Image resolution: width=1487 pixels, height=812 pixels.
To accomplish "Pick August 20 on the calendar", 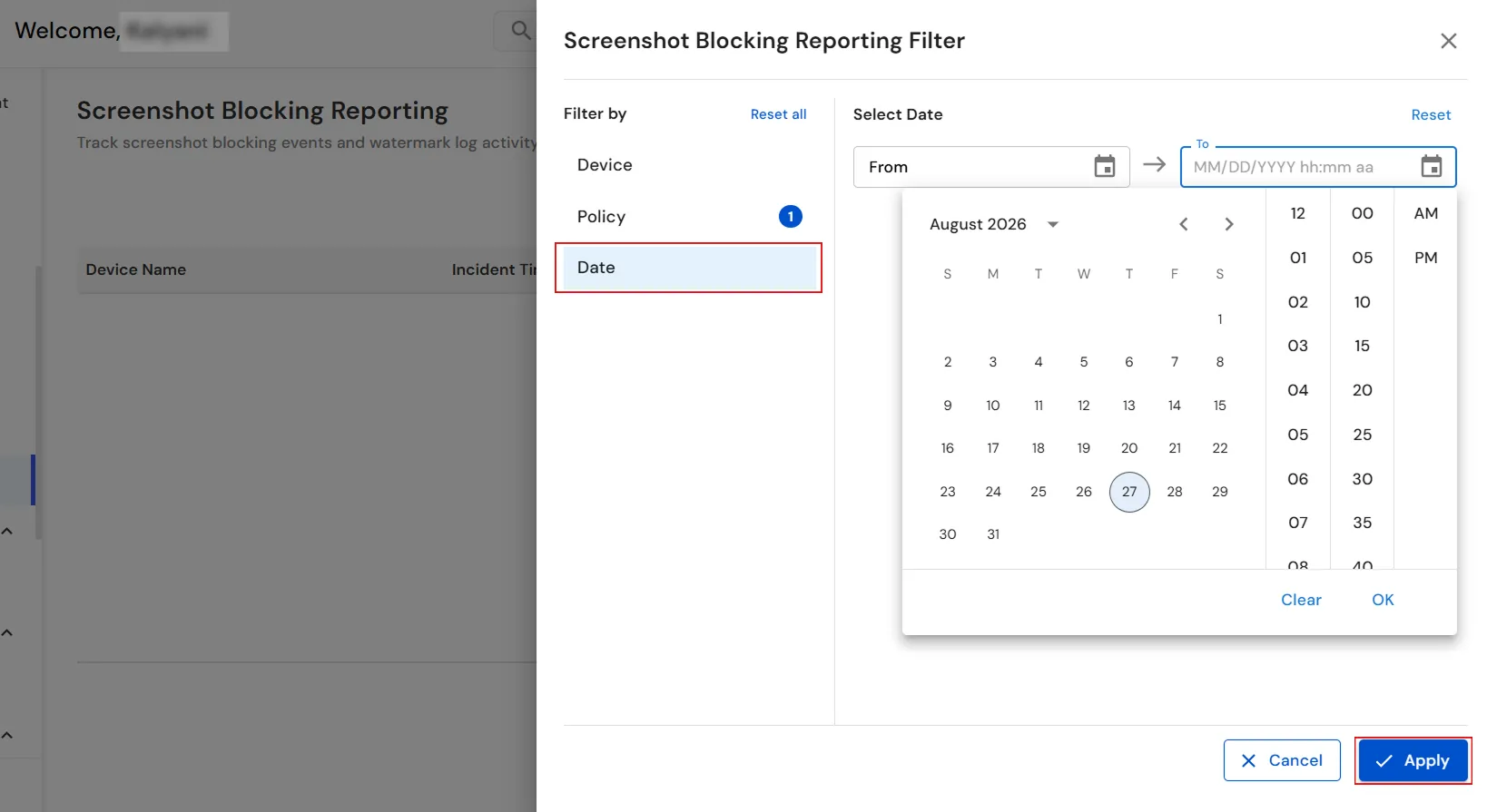I will click(1129, 448).
